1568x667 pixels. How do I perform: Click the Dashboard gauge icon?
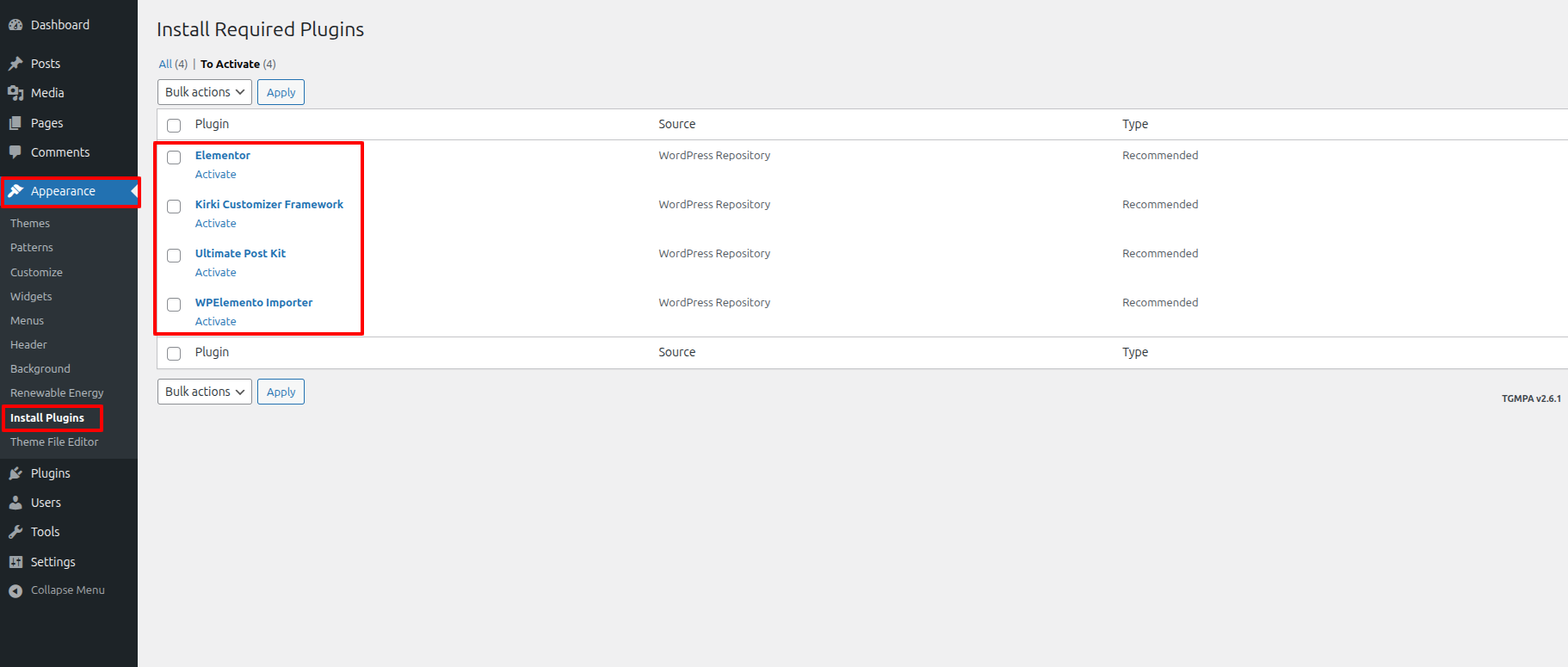coord(15,25)
